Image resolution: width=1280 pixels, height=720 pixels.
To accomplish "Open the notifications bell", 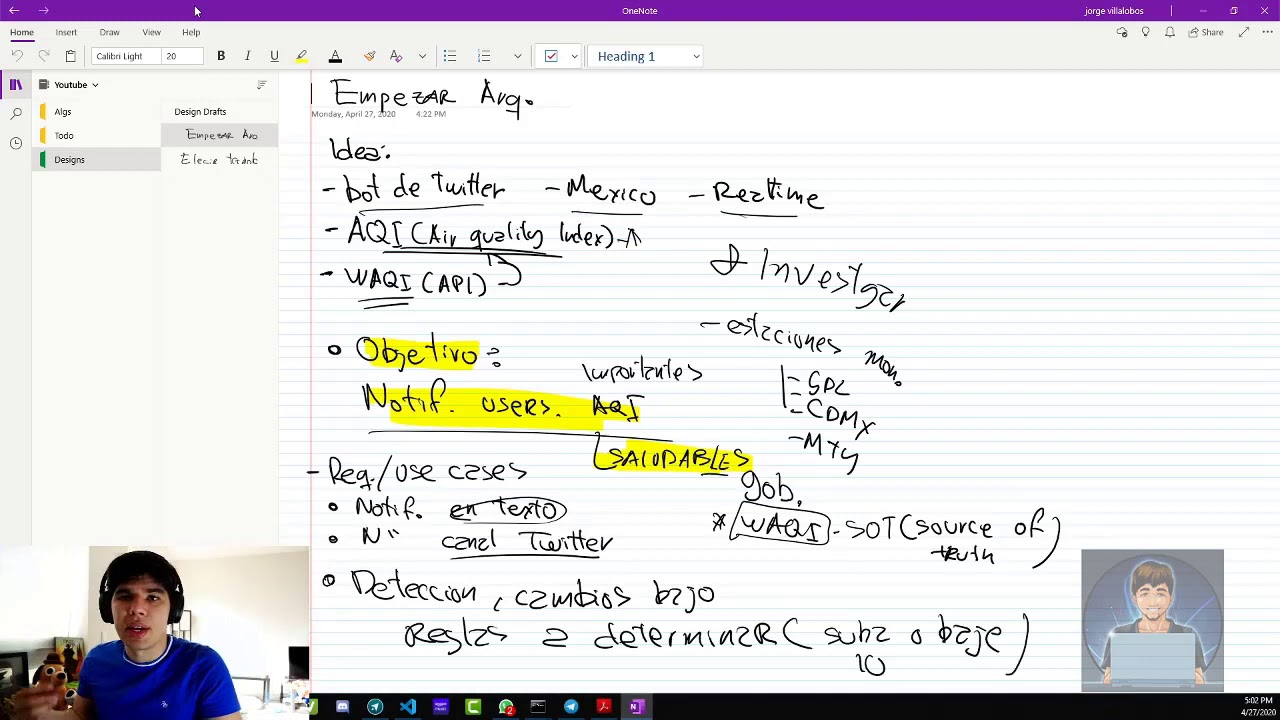I will coord(1169,32).
